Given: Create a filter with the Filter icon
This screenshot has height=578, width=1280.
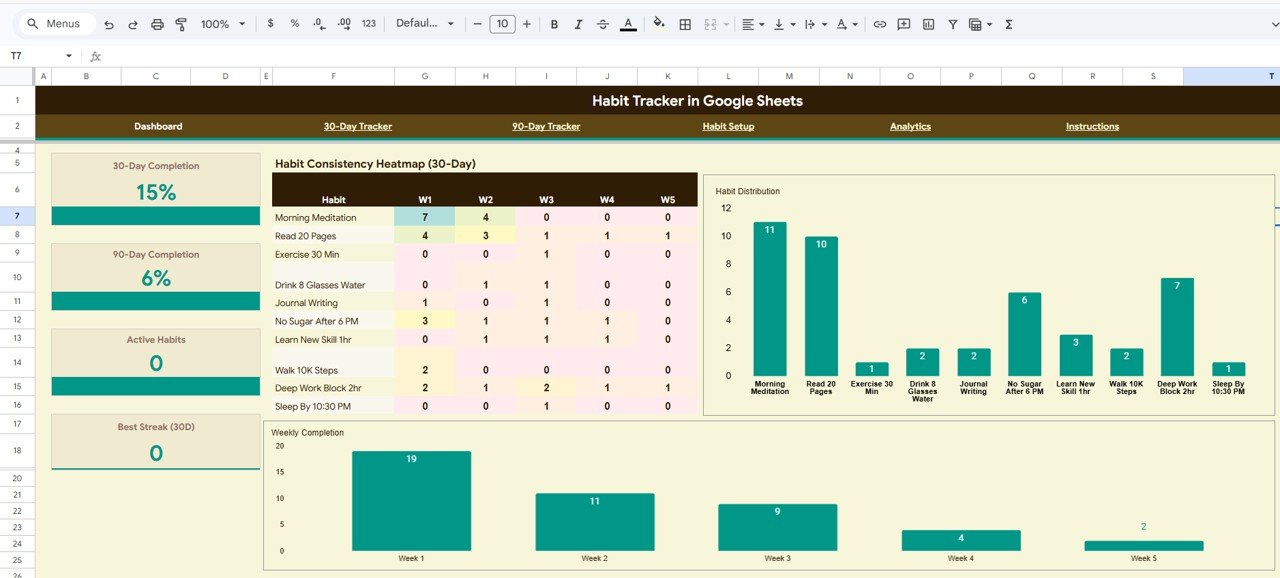Looking at the screenshot, I should (952, 23).
